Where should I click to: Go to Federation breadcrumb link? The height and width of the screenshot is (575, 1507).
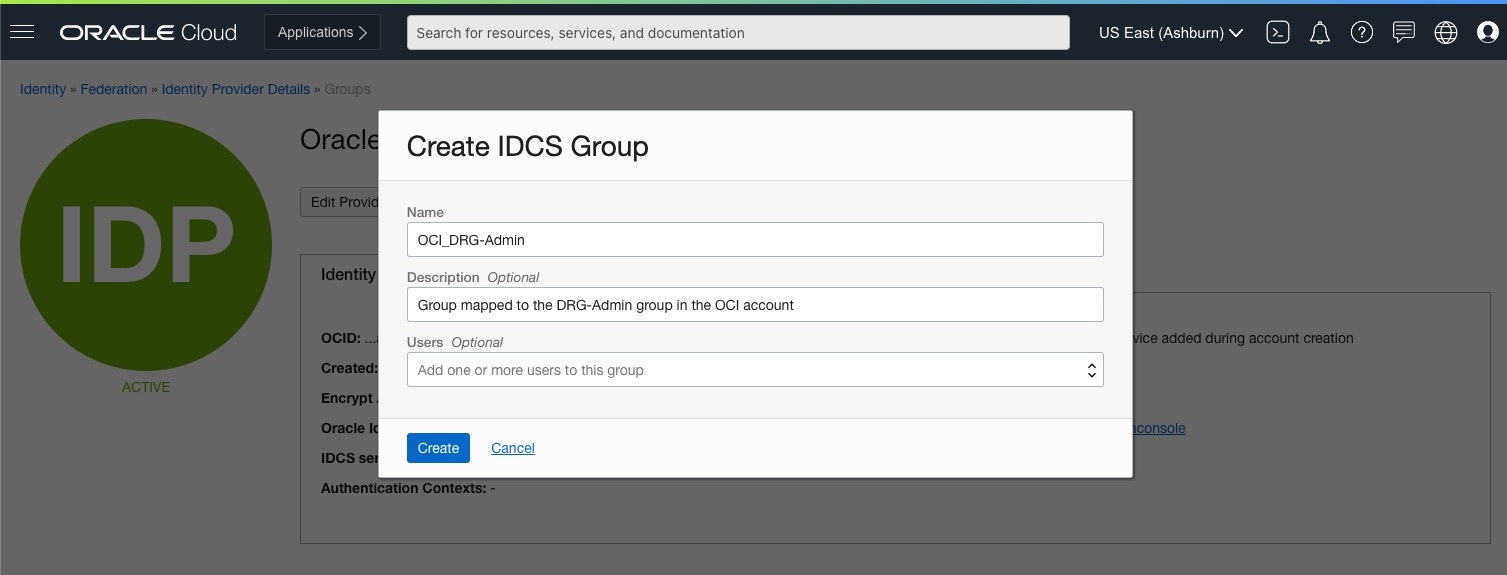[114, 89]
